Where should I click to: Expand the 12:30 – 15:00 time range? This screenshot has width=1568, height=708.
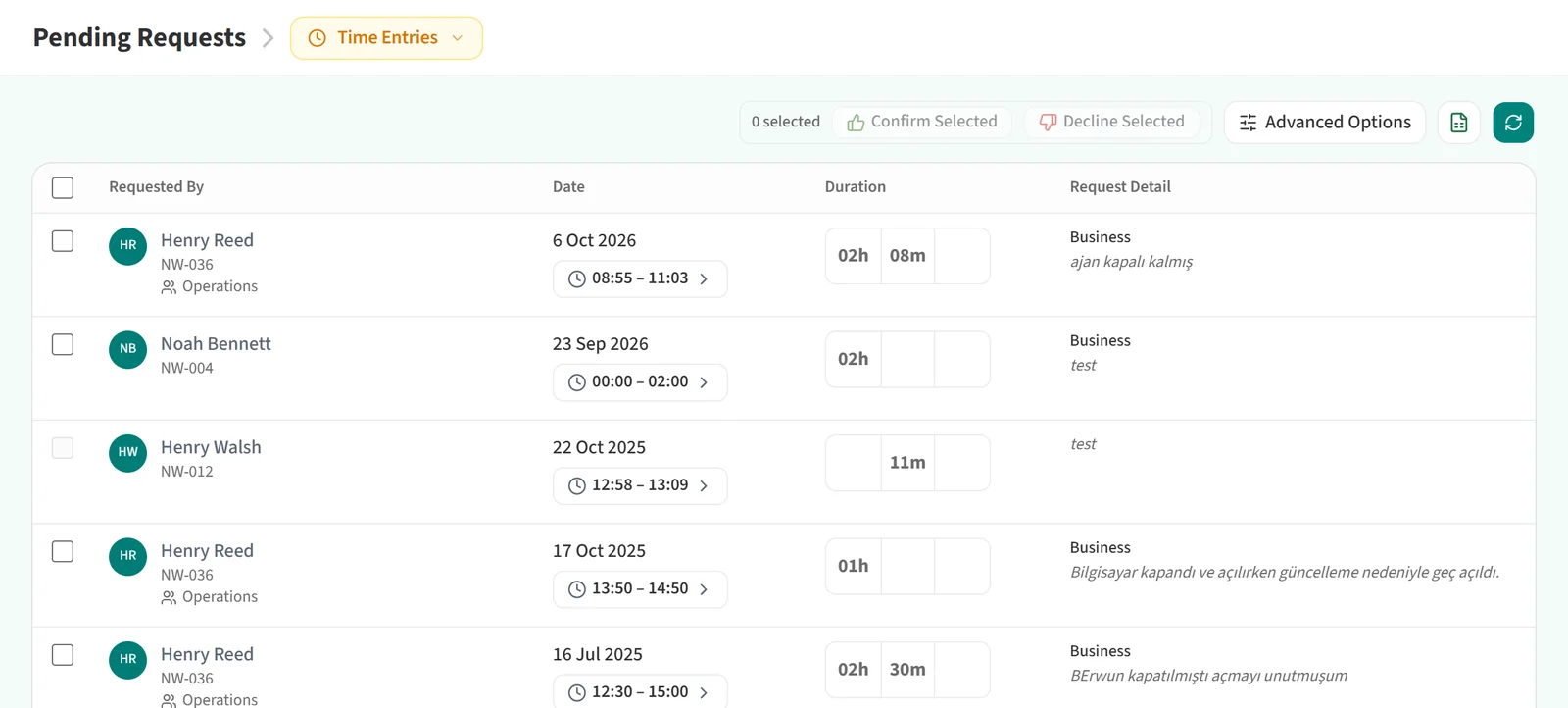(x=640, y=691)
